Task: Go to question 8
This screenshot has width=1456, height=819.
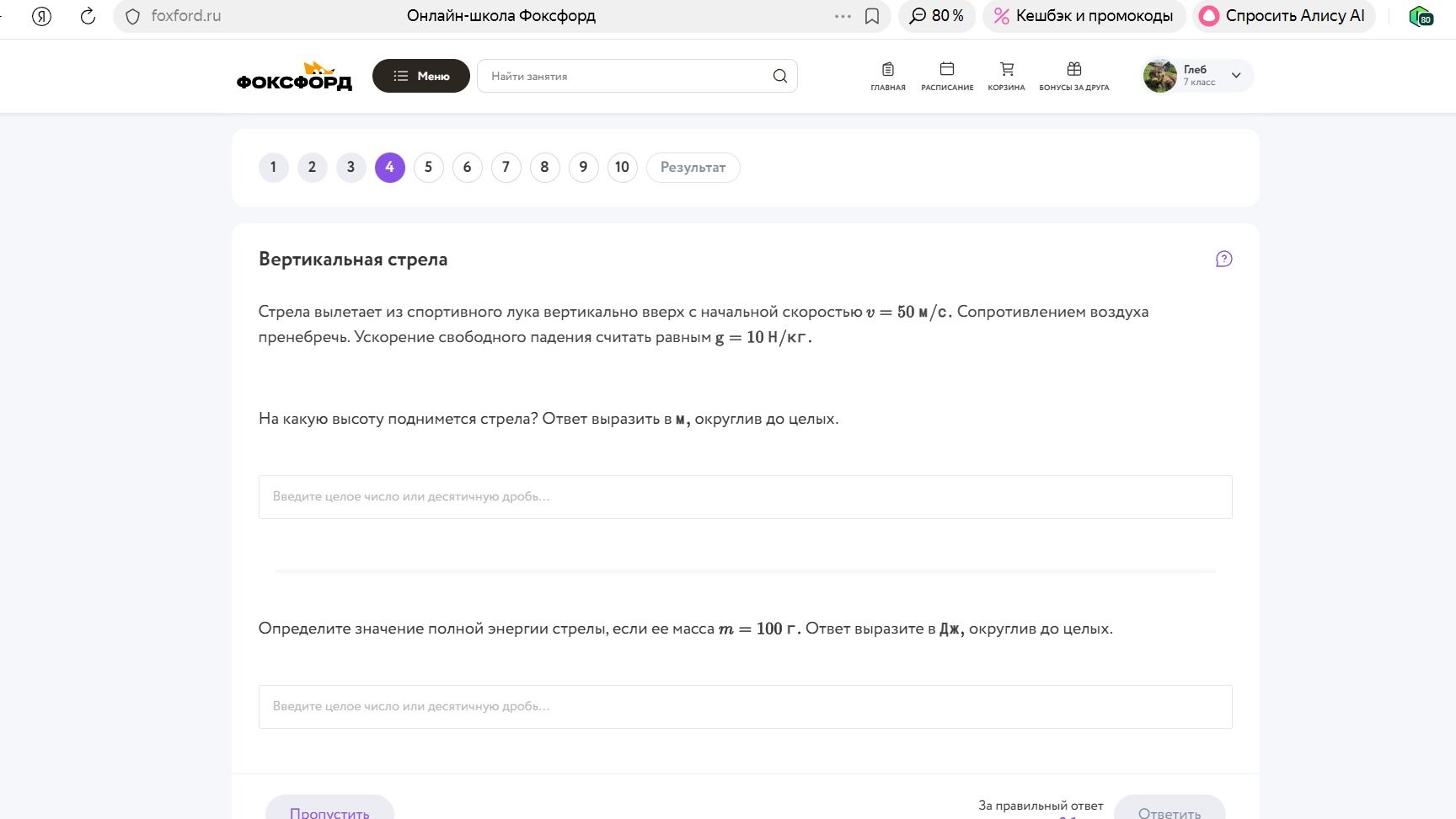Action: [544, 167]
